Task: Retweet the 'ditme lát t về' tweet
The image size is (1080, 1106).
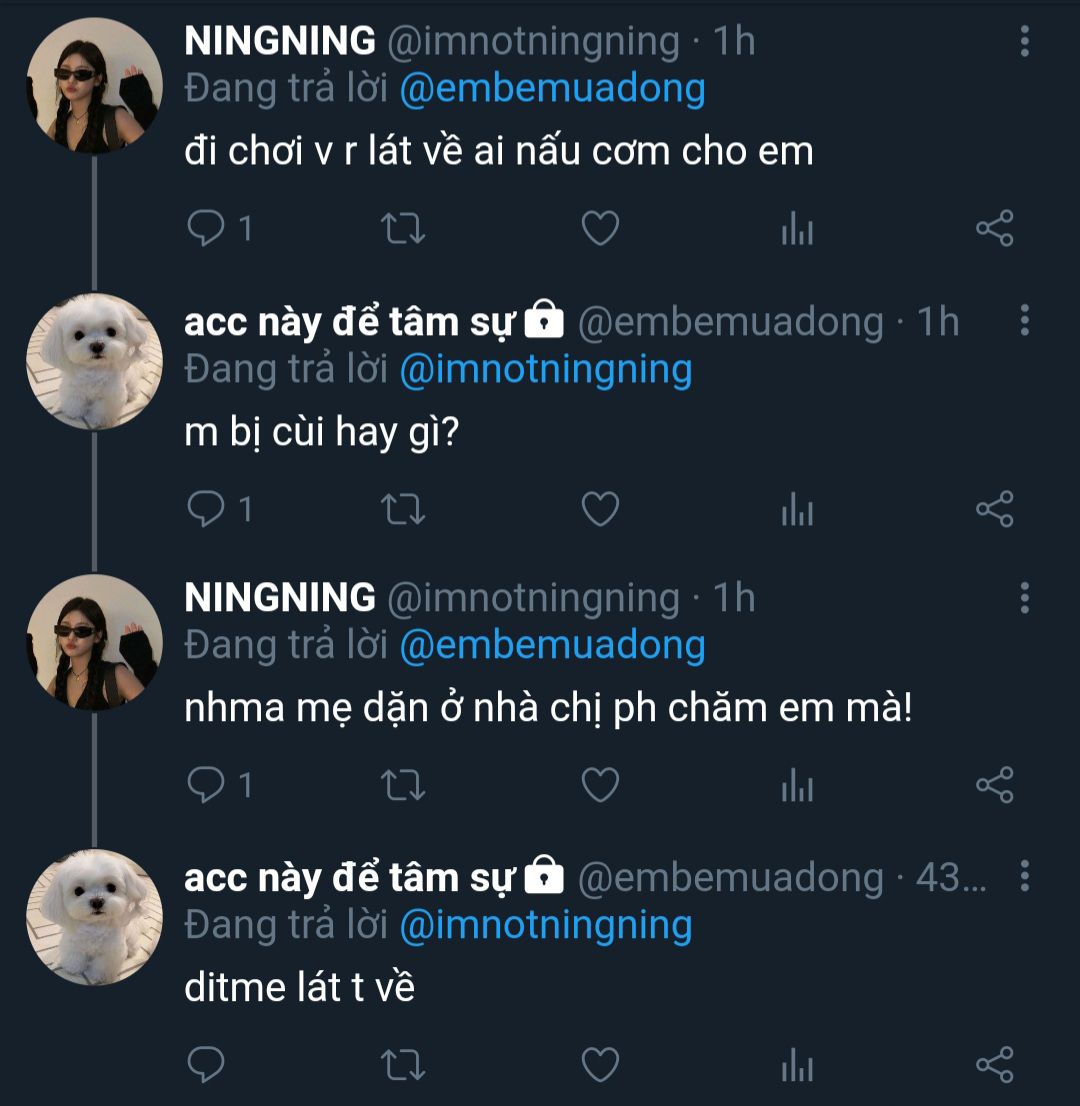Action: click(405, 1065)
